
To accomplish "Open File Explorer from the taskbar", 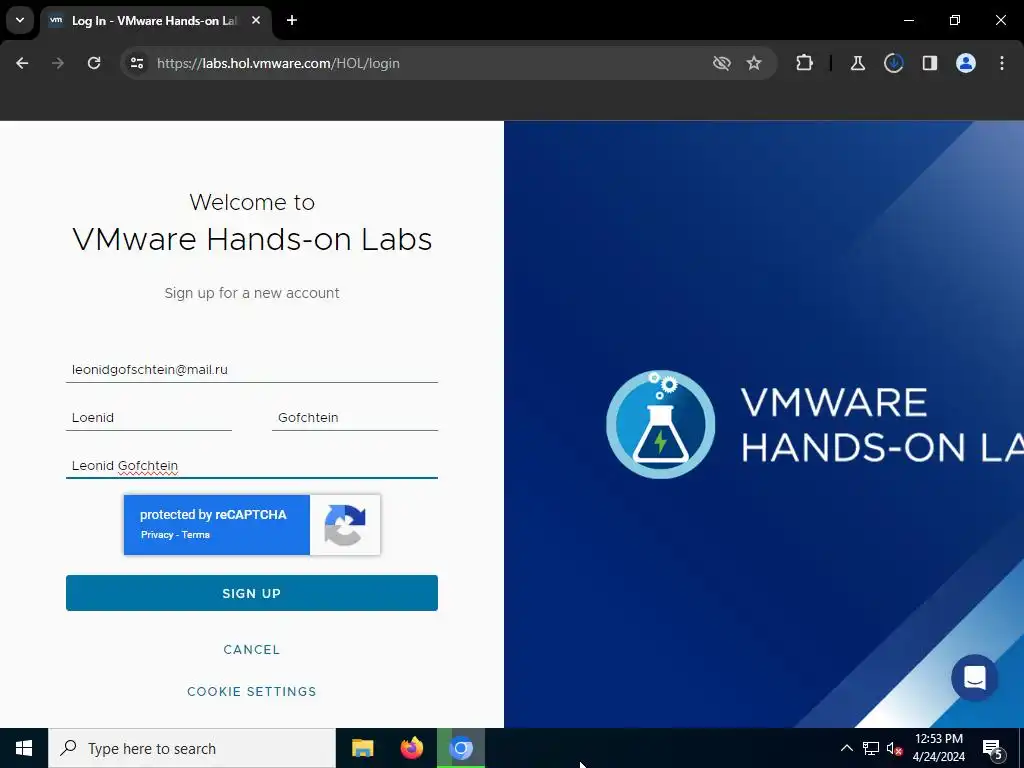I will (x=362, y=748).
